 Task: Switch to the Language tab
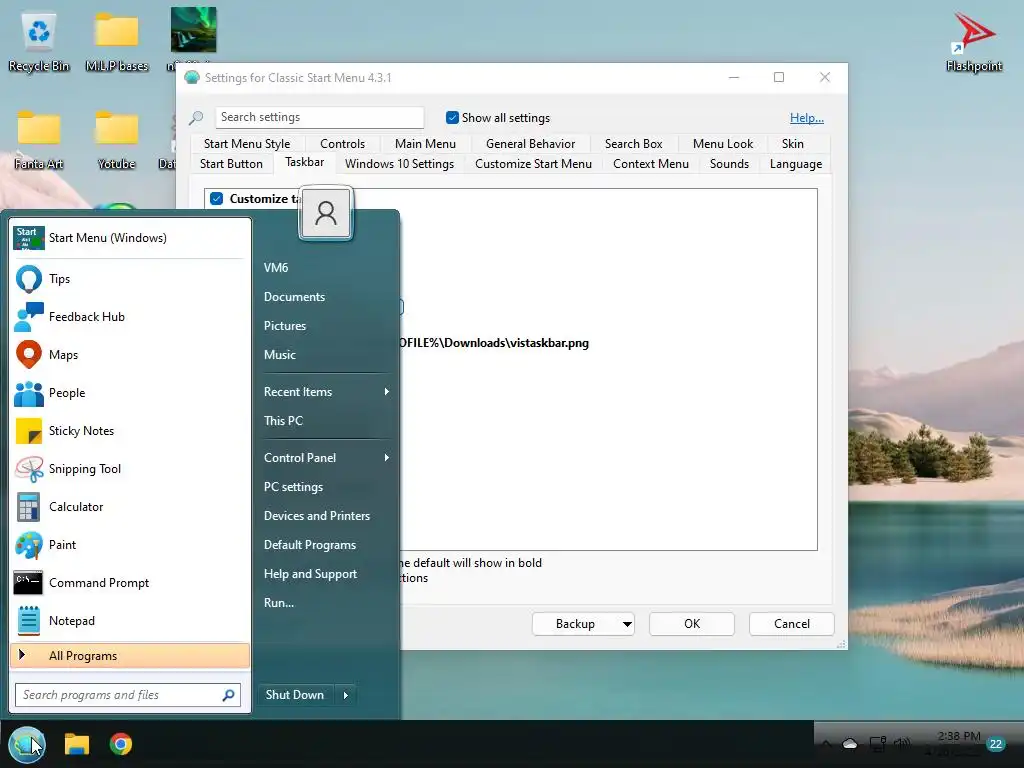(x=795, y=164)
